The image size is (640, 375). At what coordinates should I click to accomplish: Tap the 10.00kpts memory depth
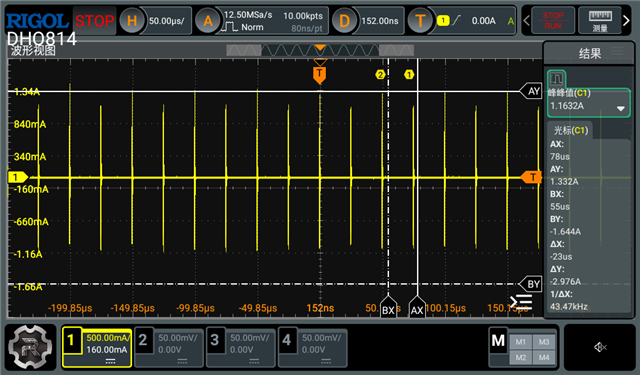tap(303, 16)
